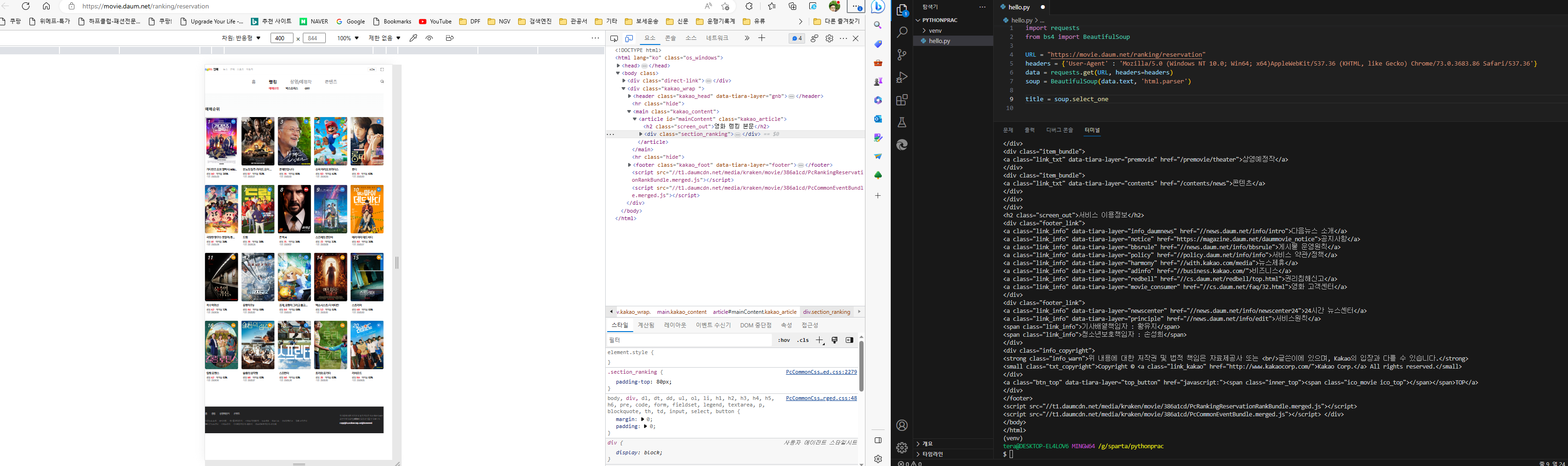The height and width of the screenshot is (466, 1568).
Task: Click the DevTools issues counter badge showing 4
Action: 796,38
